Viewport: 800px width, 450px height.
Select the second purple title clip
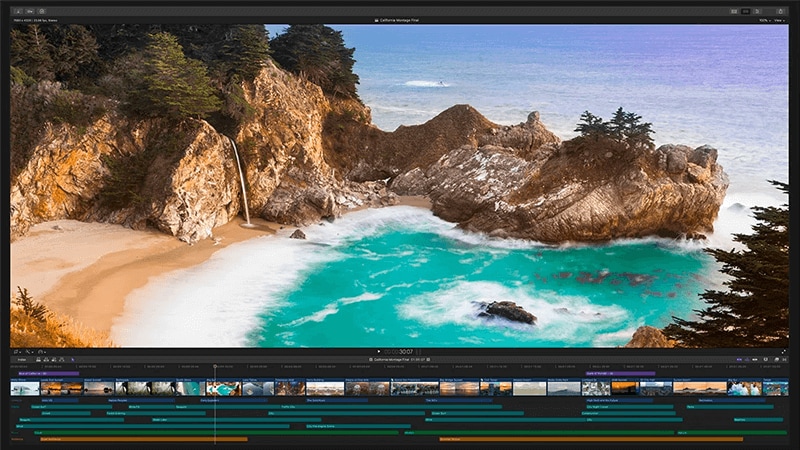620,373
